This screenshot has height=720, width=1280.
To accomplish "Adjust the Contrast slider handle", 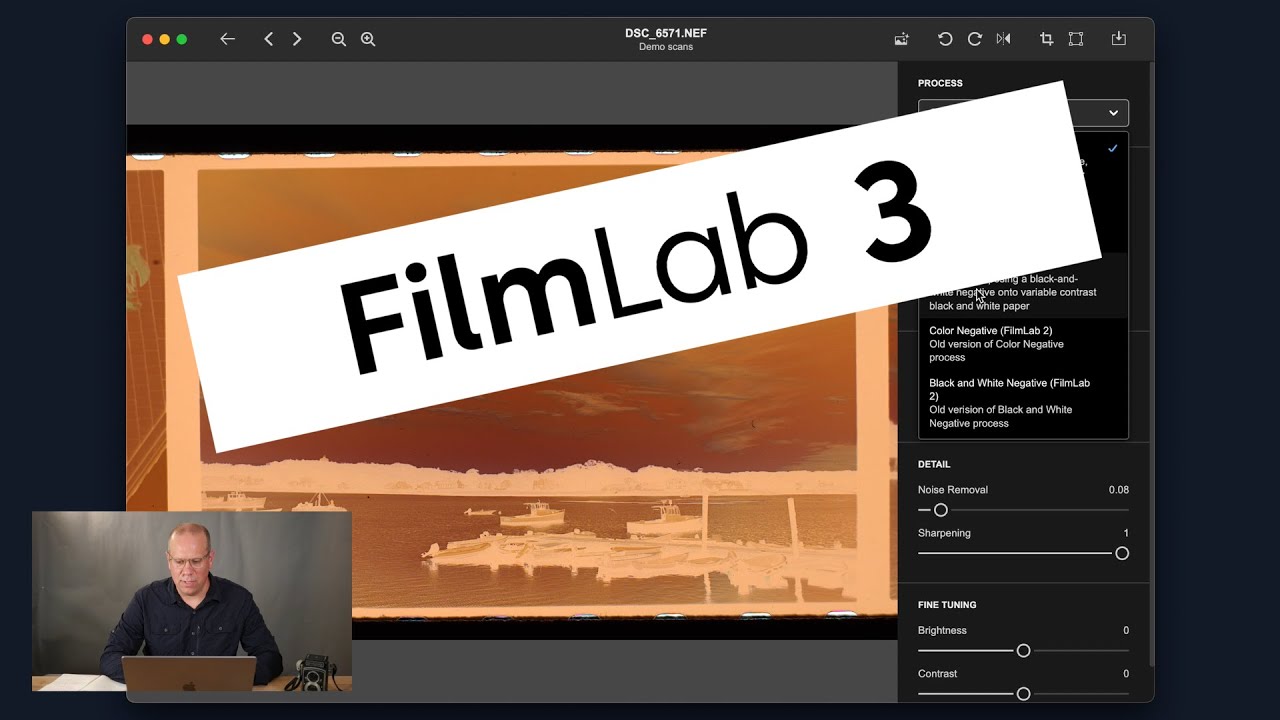I will point(1023,694).
